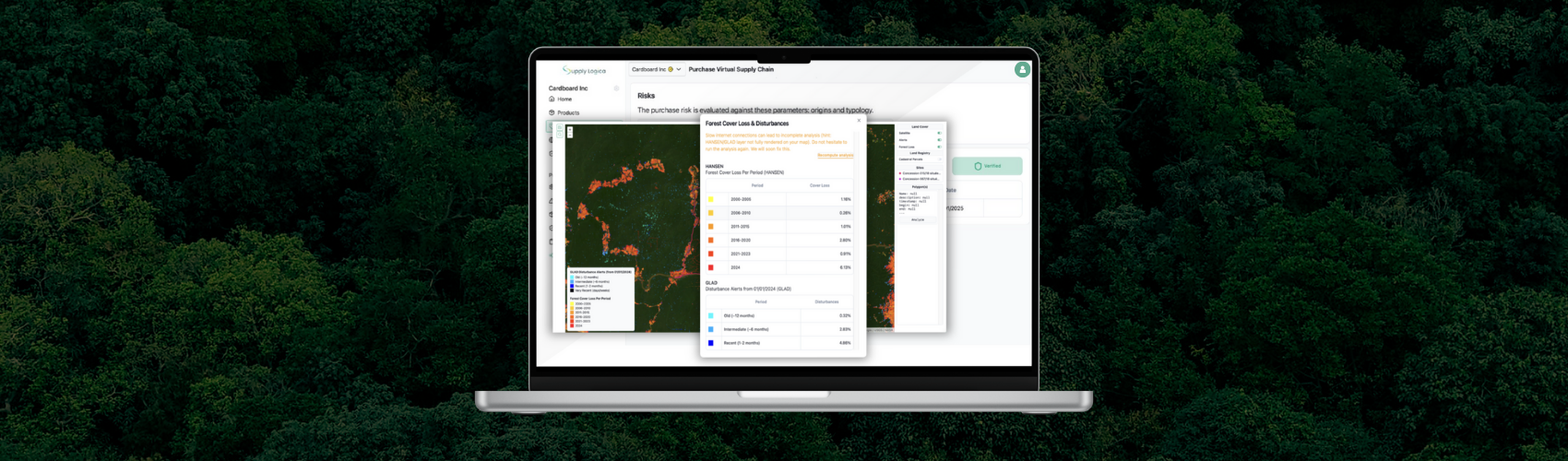Click the Home icon in the sidebar

coord(552,99)
